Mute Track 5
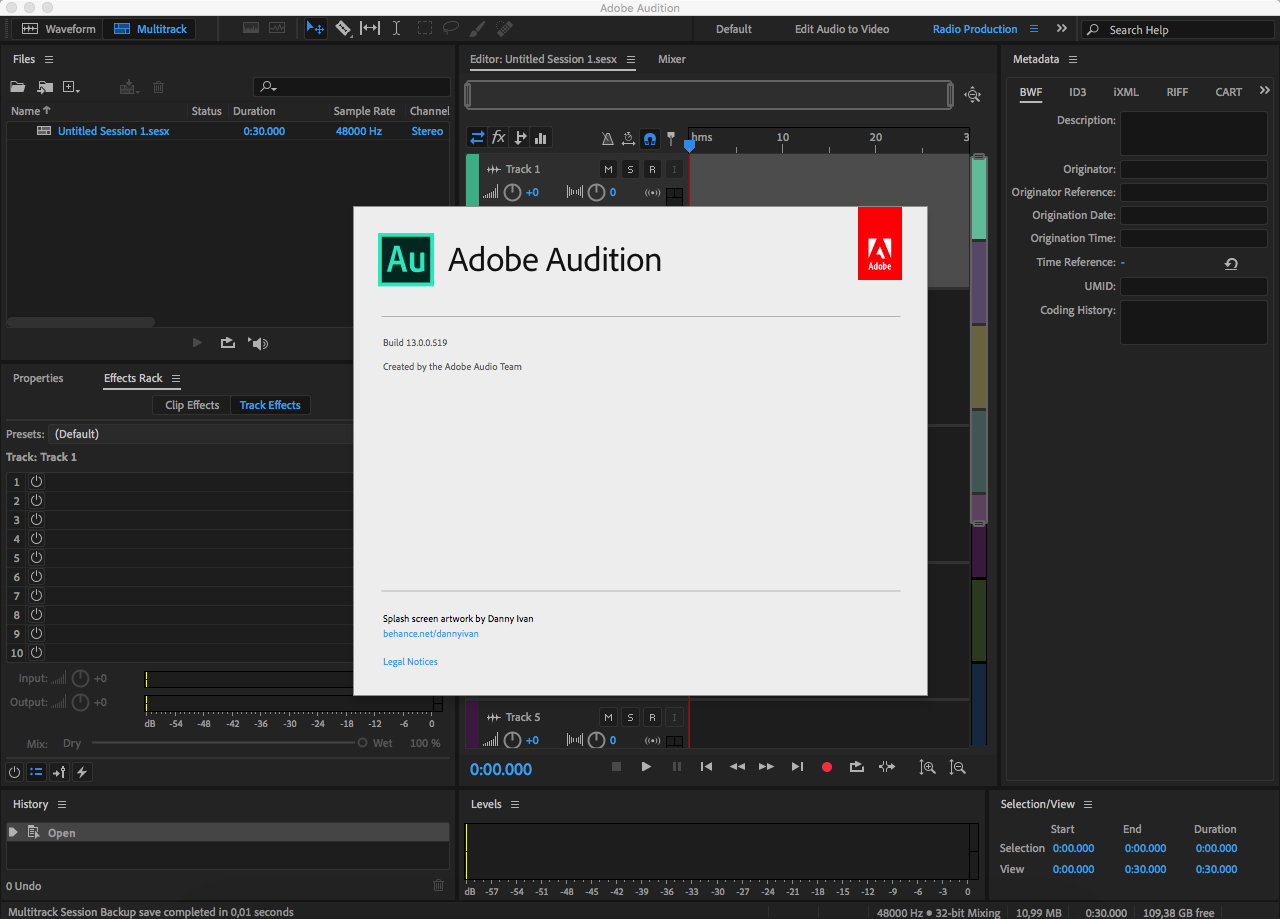The width and height of the screenshot is (1280, 919). pyautogui.click(x=608, y=717)
